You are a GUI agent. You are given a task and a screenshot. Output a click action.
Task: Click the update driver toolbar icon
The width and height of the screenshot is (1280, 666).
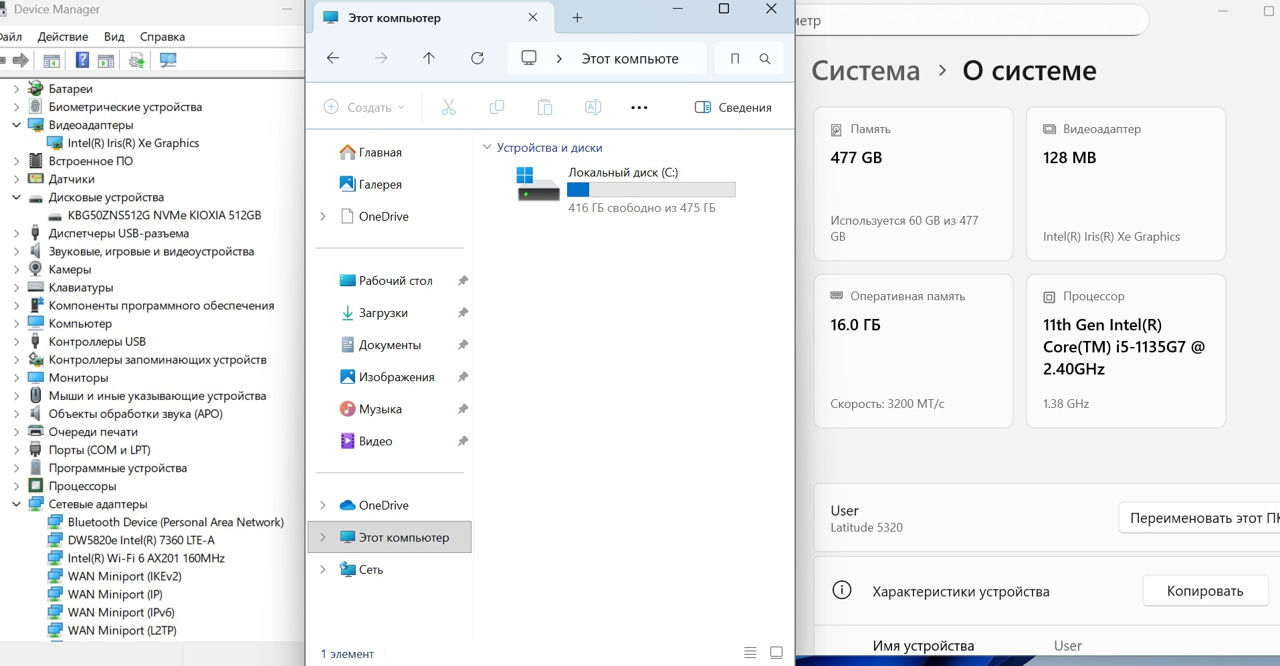click(x=137, y=61)
